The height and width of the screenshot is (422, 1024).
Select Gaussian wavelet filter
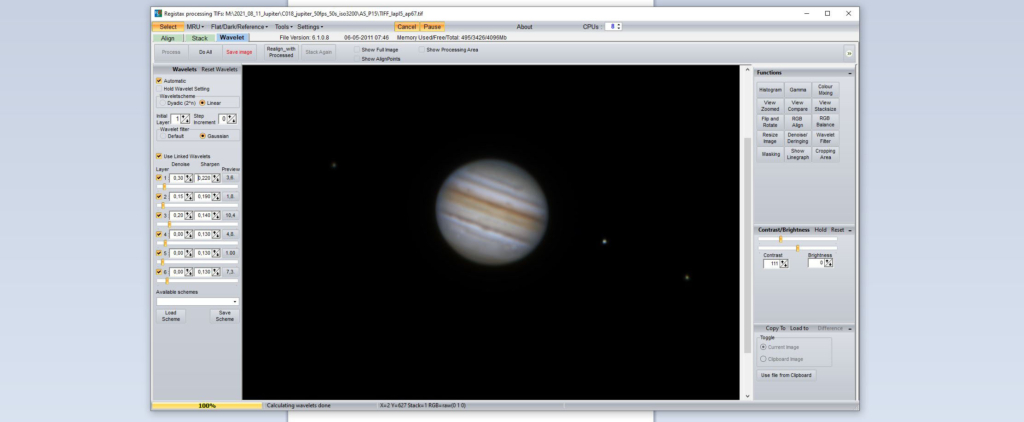(x=202, y=136)
